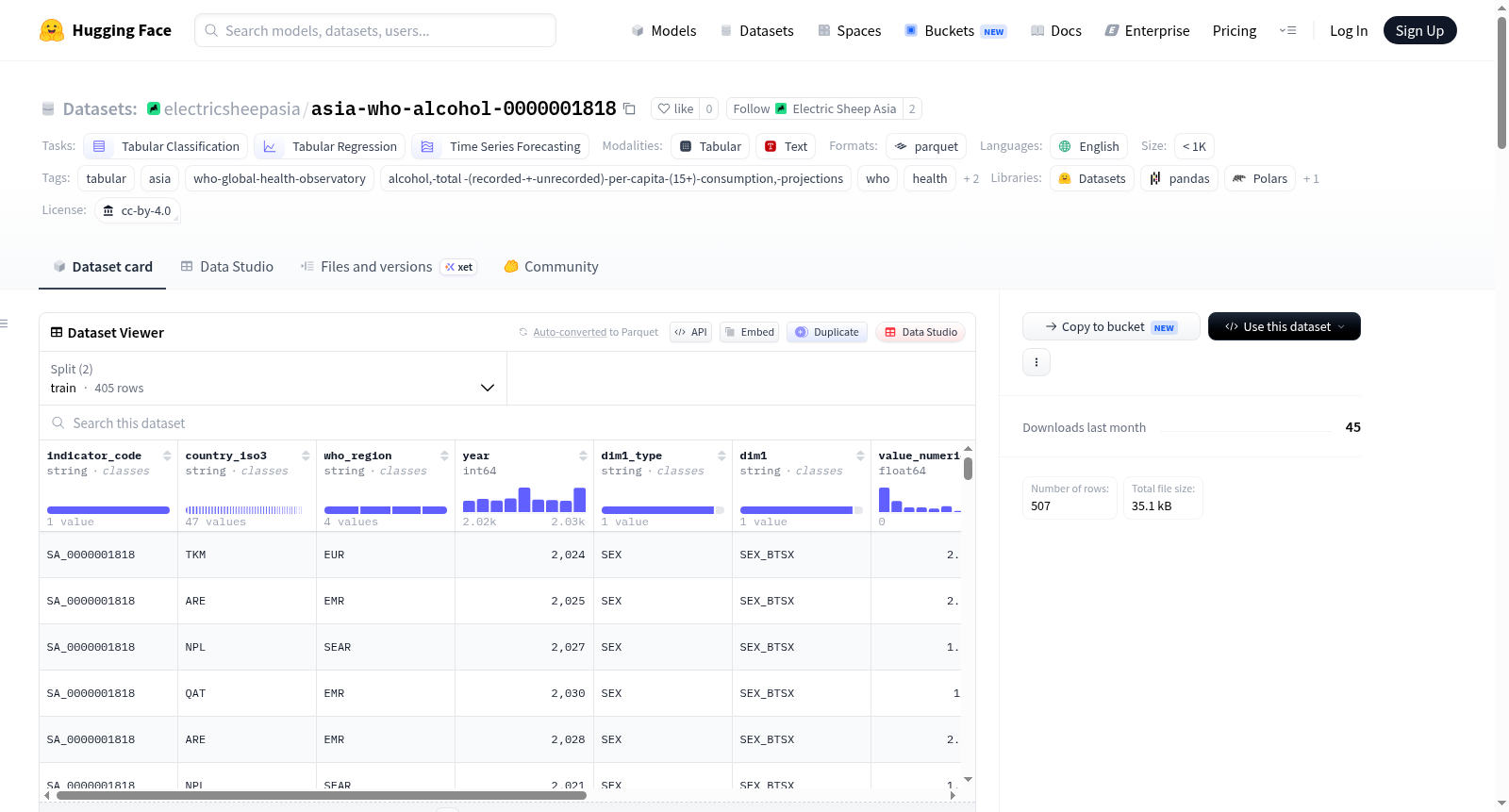Follow Electric Sheep Asia
The width and height of the screenshot is (1509, 812).
[x=815, y=108]
